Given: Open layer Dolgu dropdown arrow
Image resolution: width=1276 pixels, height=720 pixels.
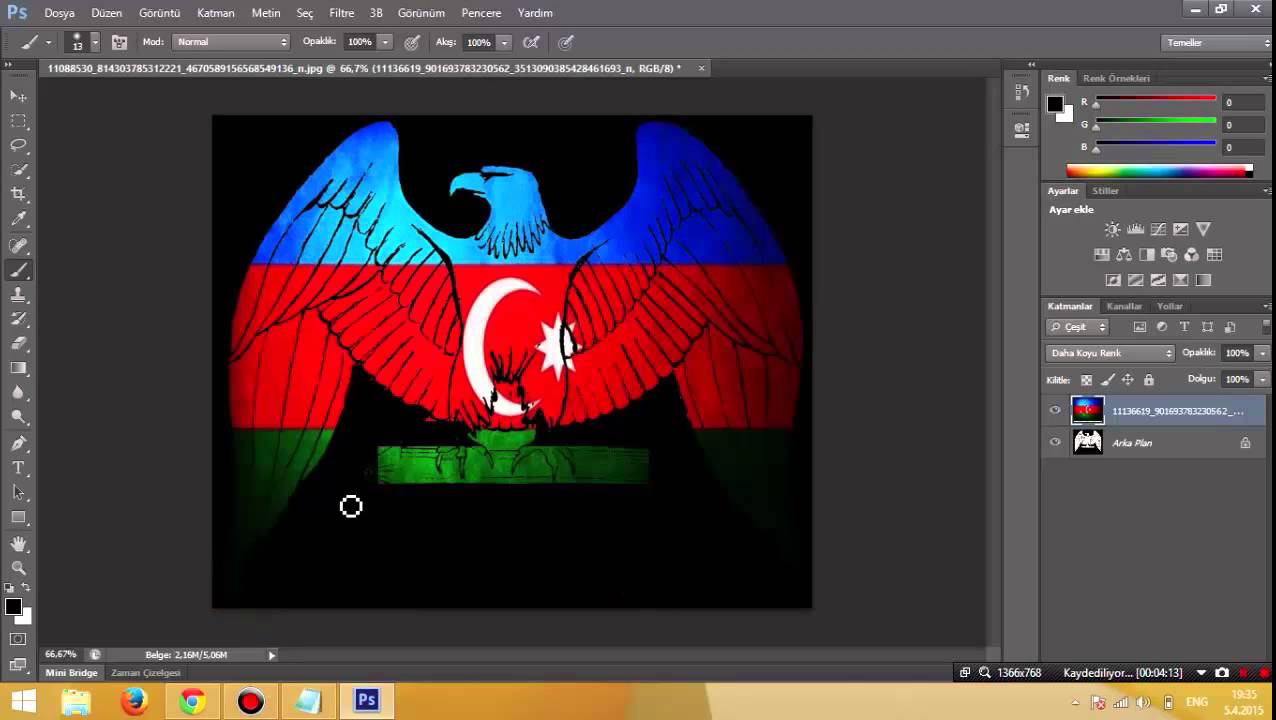Looking at the screenshot, I should coord(1262,380).
